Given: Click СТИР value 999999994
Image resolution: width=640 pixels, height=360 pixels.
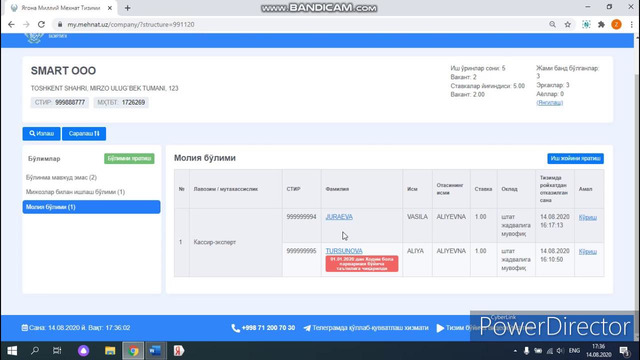Looking at the screenshot, I should coord(301,217).
